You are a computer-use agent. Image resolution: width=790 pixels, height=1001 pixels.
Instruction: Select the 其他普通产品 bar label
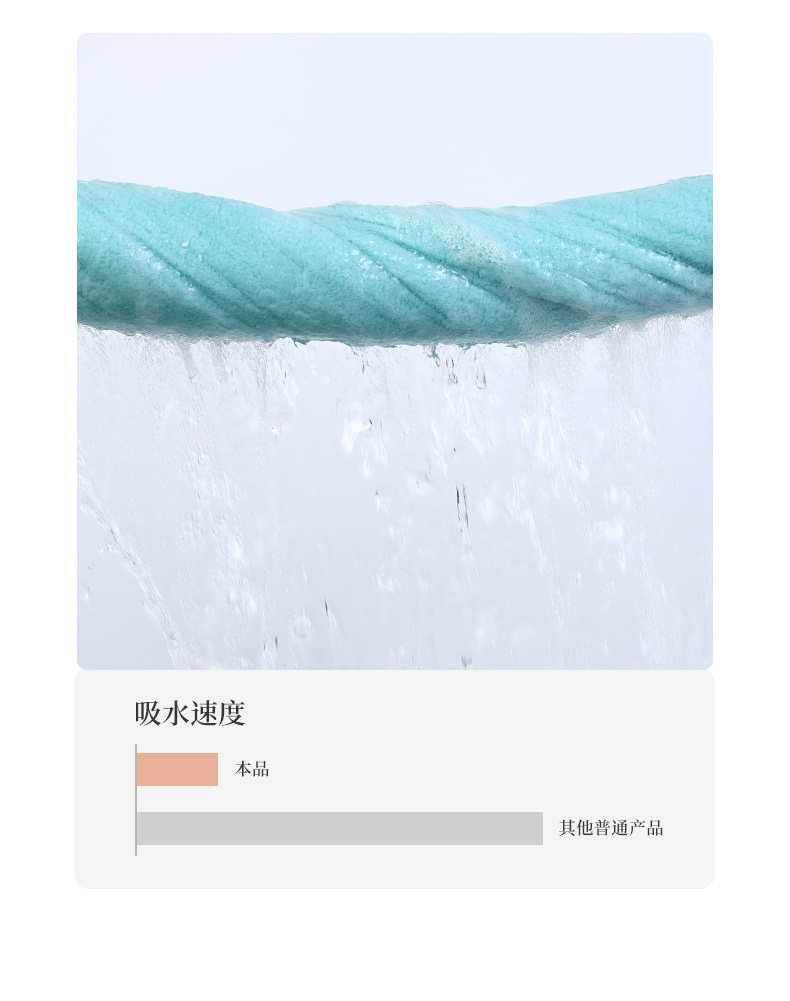click(x=611, y=828)
